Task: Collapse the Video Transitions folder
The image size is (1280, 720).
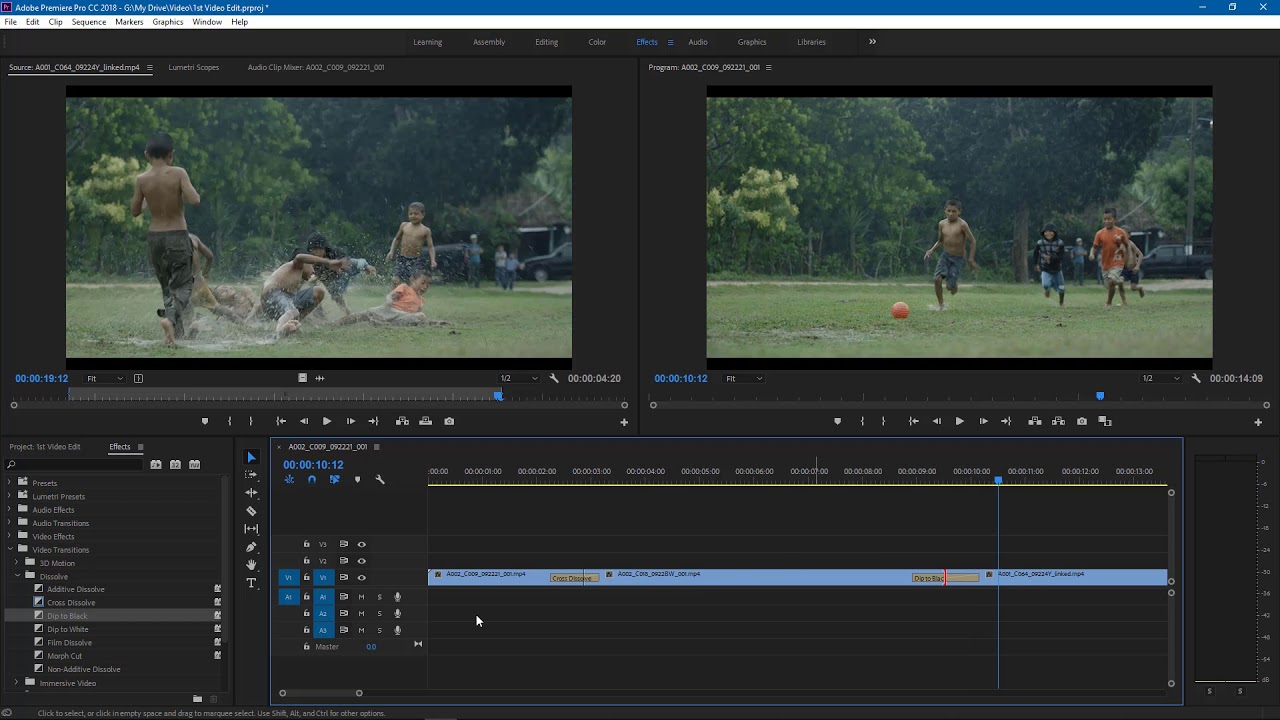Action: coord(10,549)
